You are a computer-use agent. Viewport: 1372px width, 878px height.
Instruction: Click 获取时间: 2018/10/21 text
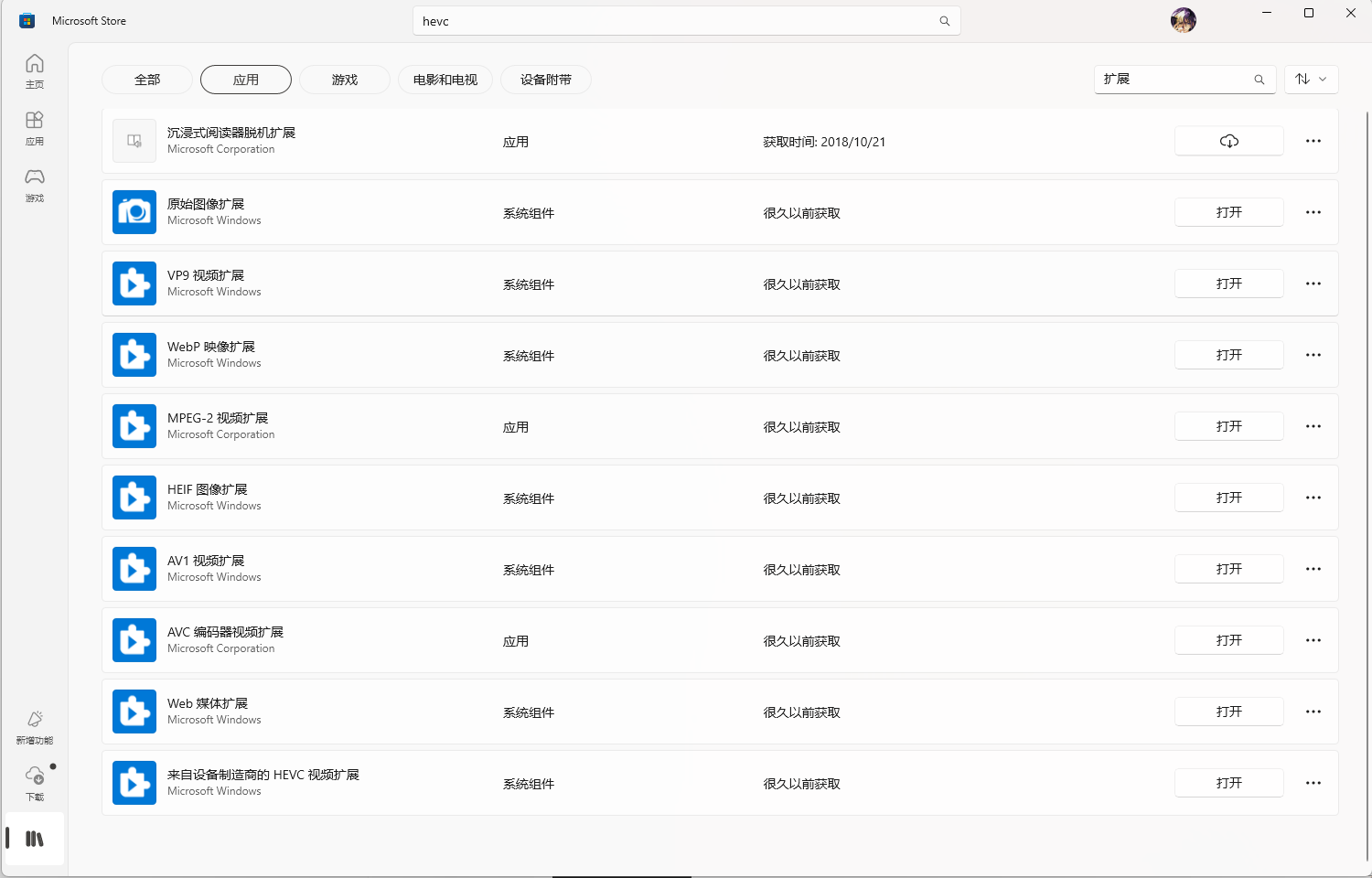824,142
